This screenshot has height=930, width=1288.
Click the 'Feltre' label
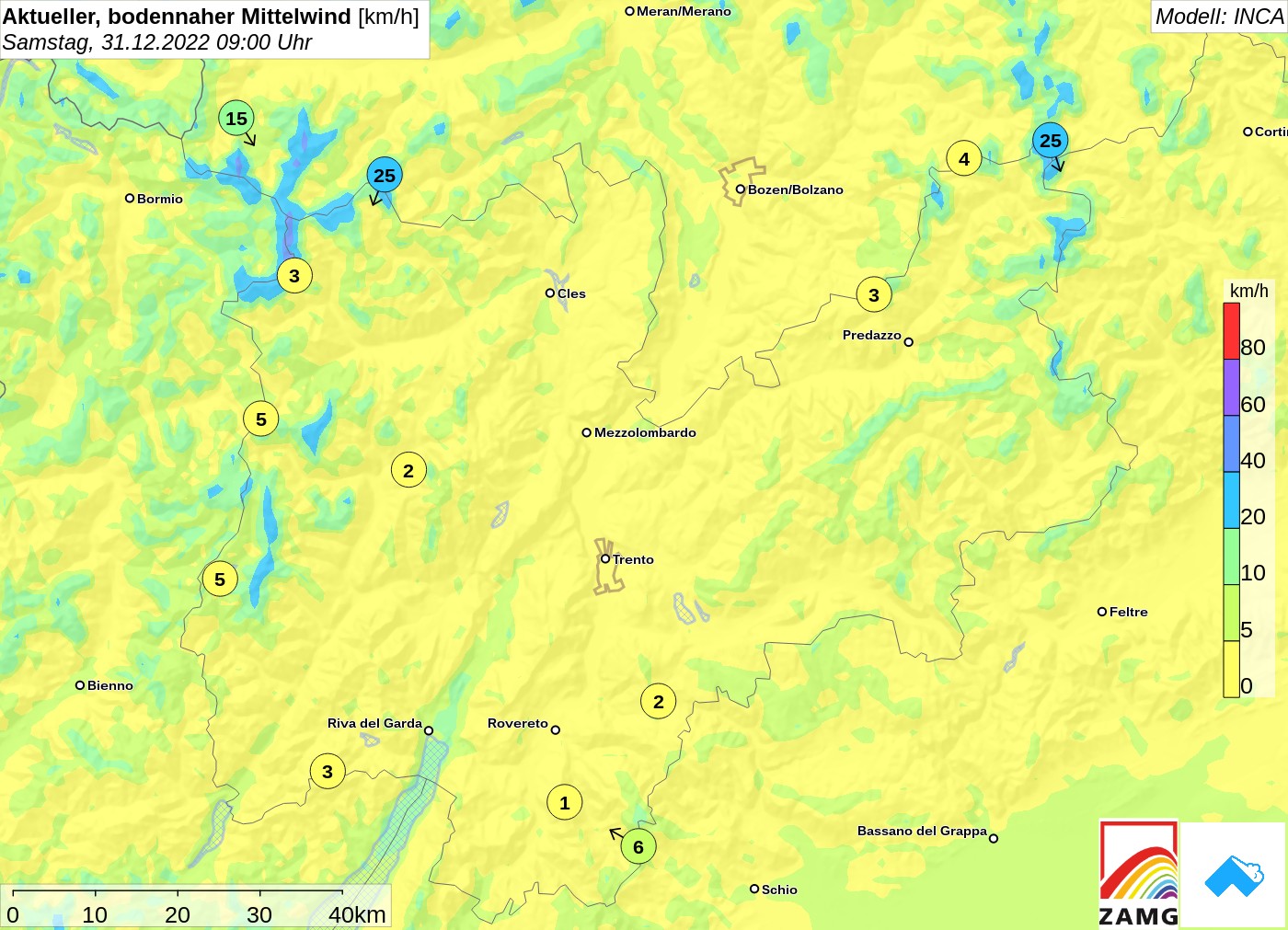click(x=1129, y=612)
